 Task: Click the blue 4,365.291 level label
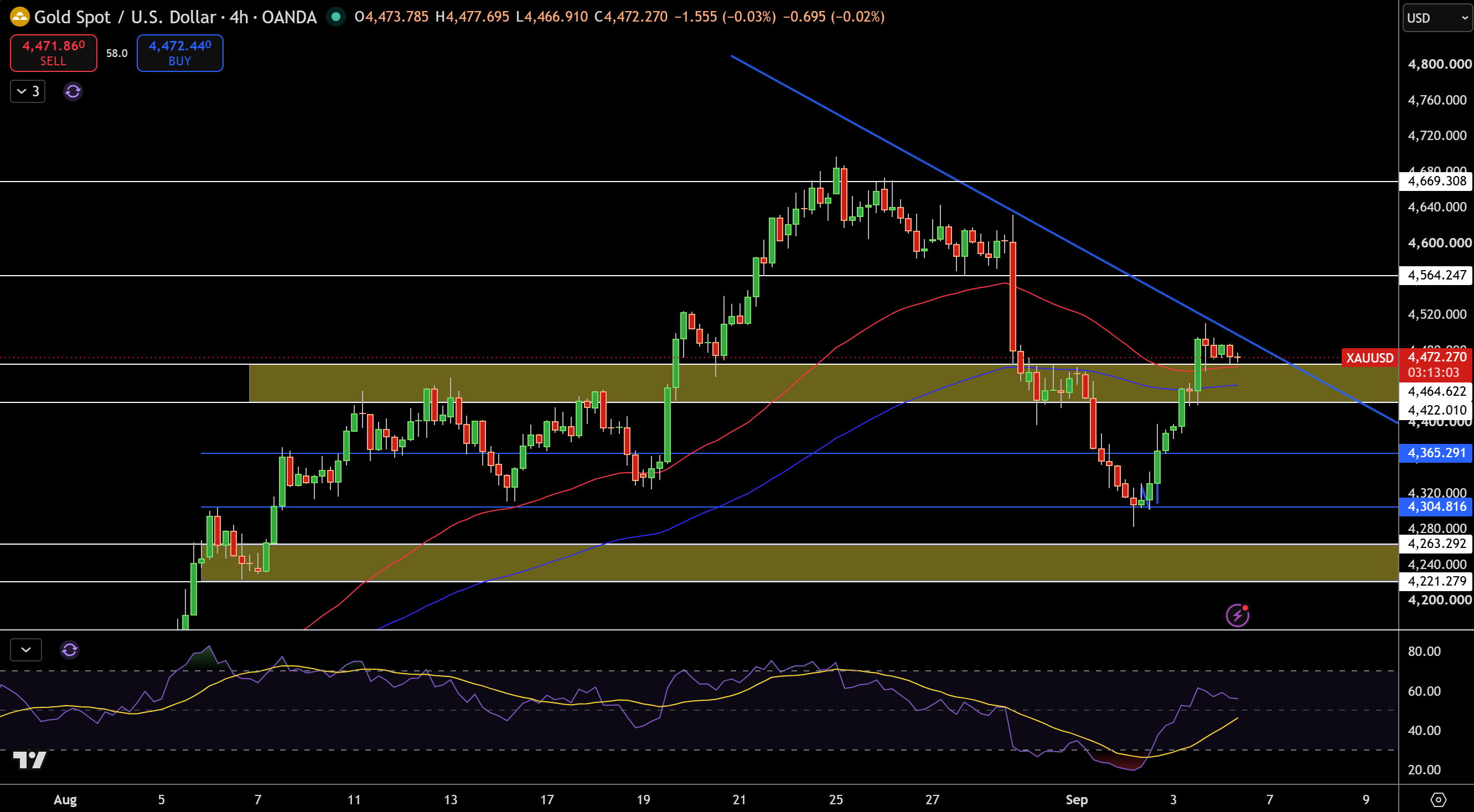[1436, 453]
